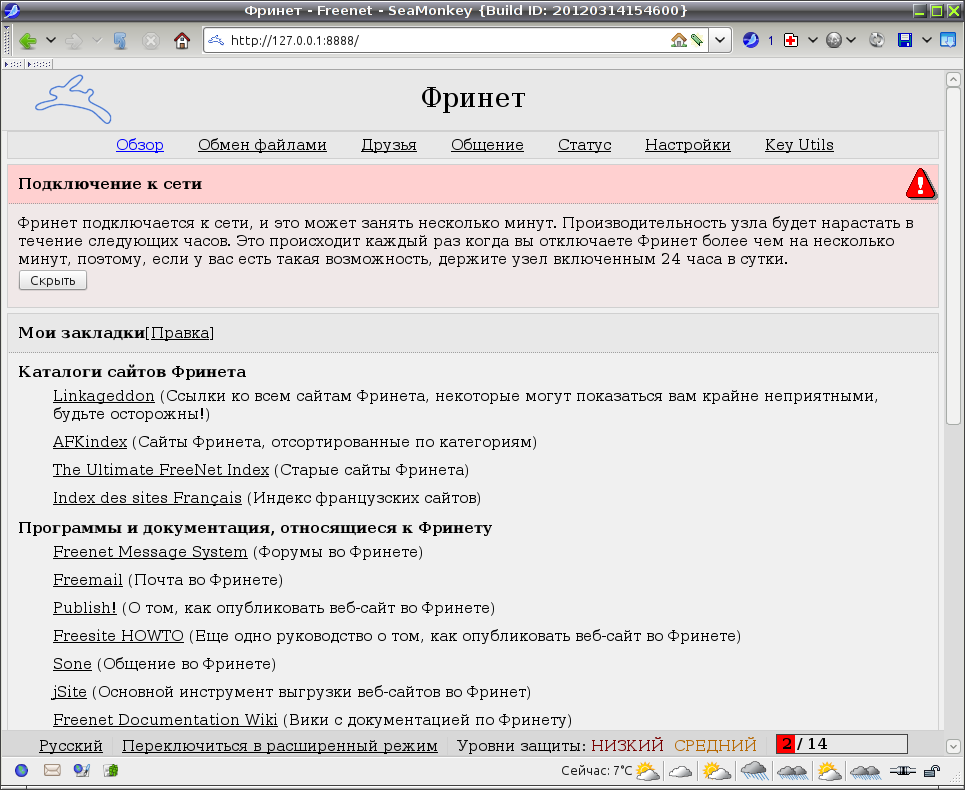Open the Mail envelope icon in status bar
Viewport: 965px width, 790px height.
pos(52,770)
